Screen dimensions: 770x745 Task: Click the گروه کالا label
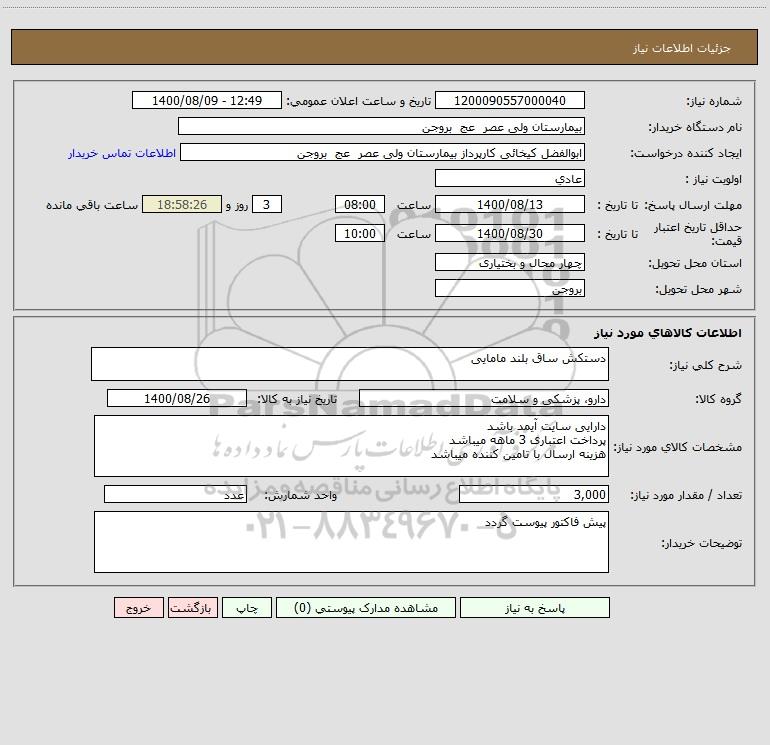pos(718,399)
